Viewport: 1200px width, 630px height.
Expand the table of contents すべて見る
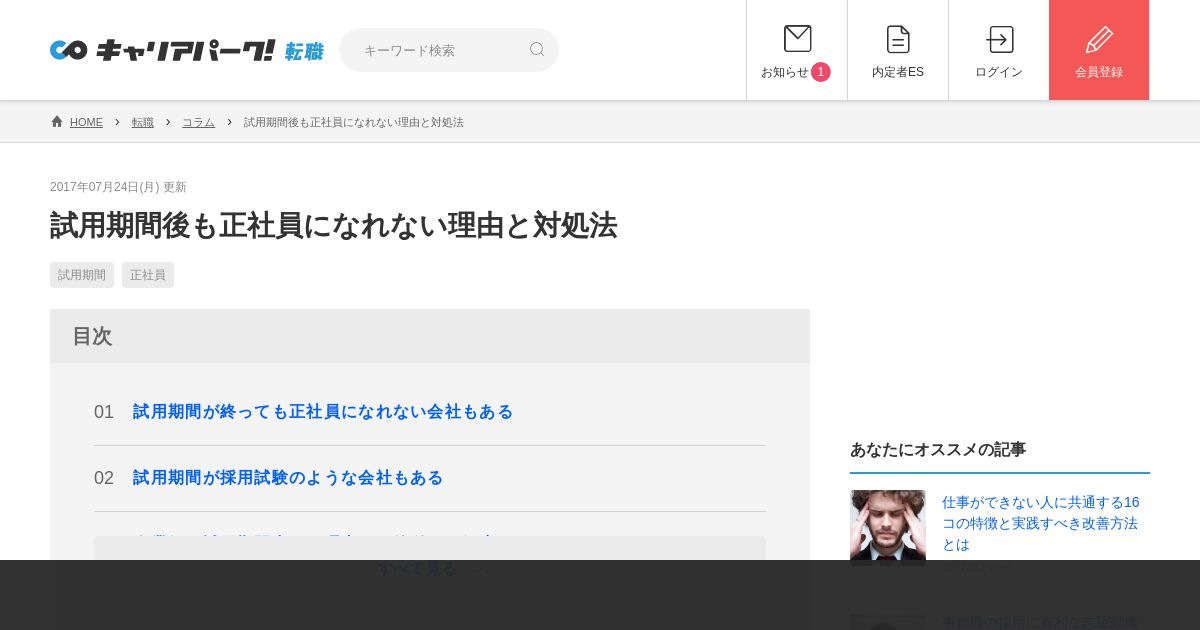tap(430, 568)
